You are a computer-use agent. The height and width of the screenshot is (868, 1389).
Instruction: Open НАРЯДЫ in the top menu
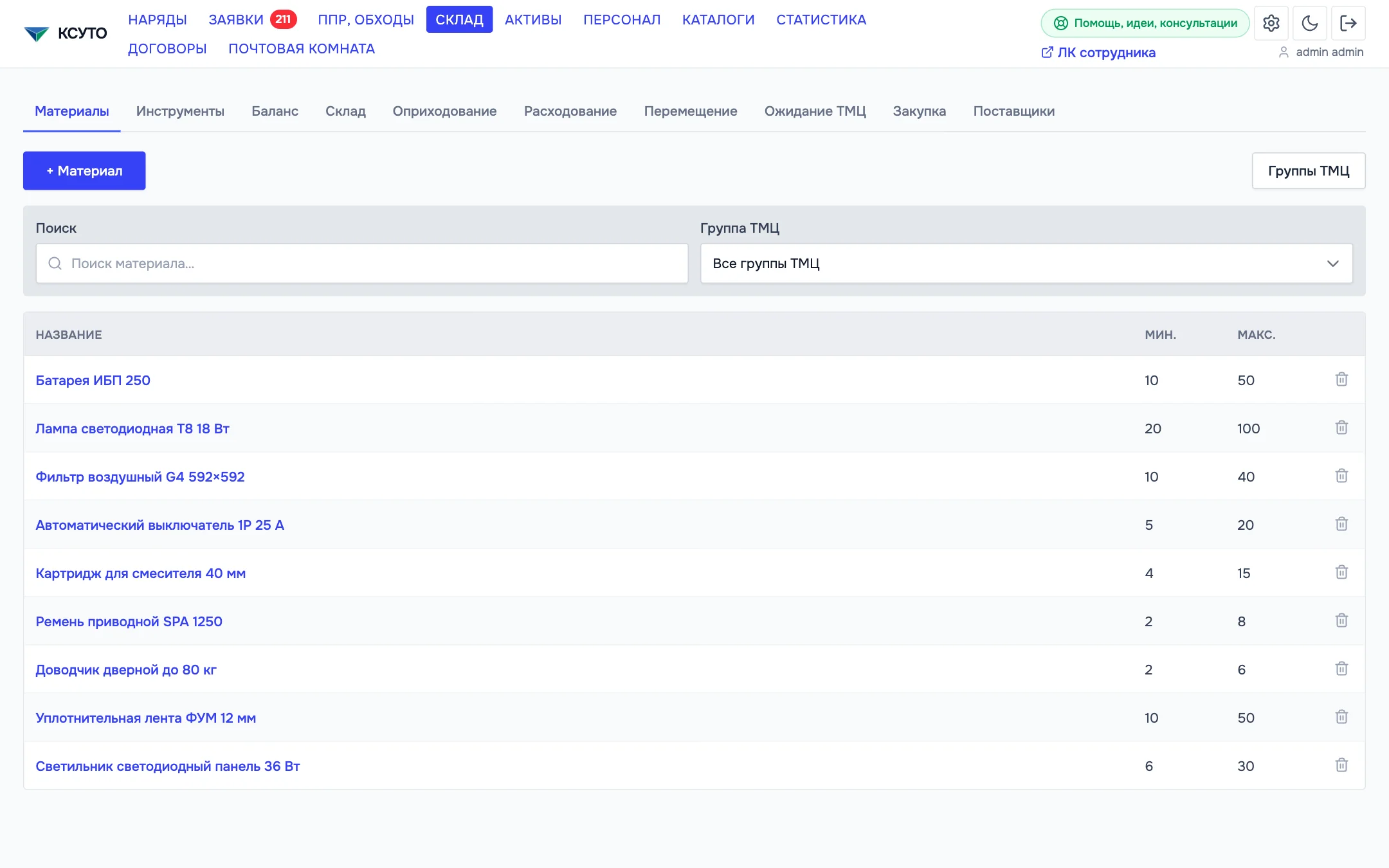pos(158,20)
